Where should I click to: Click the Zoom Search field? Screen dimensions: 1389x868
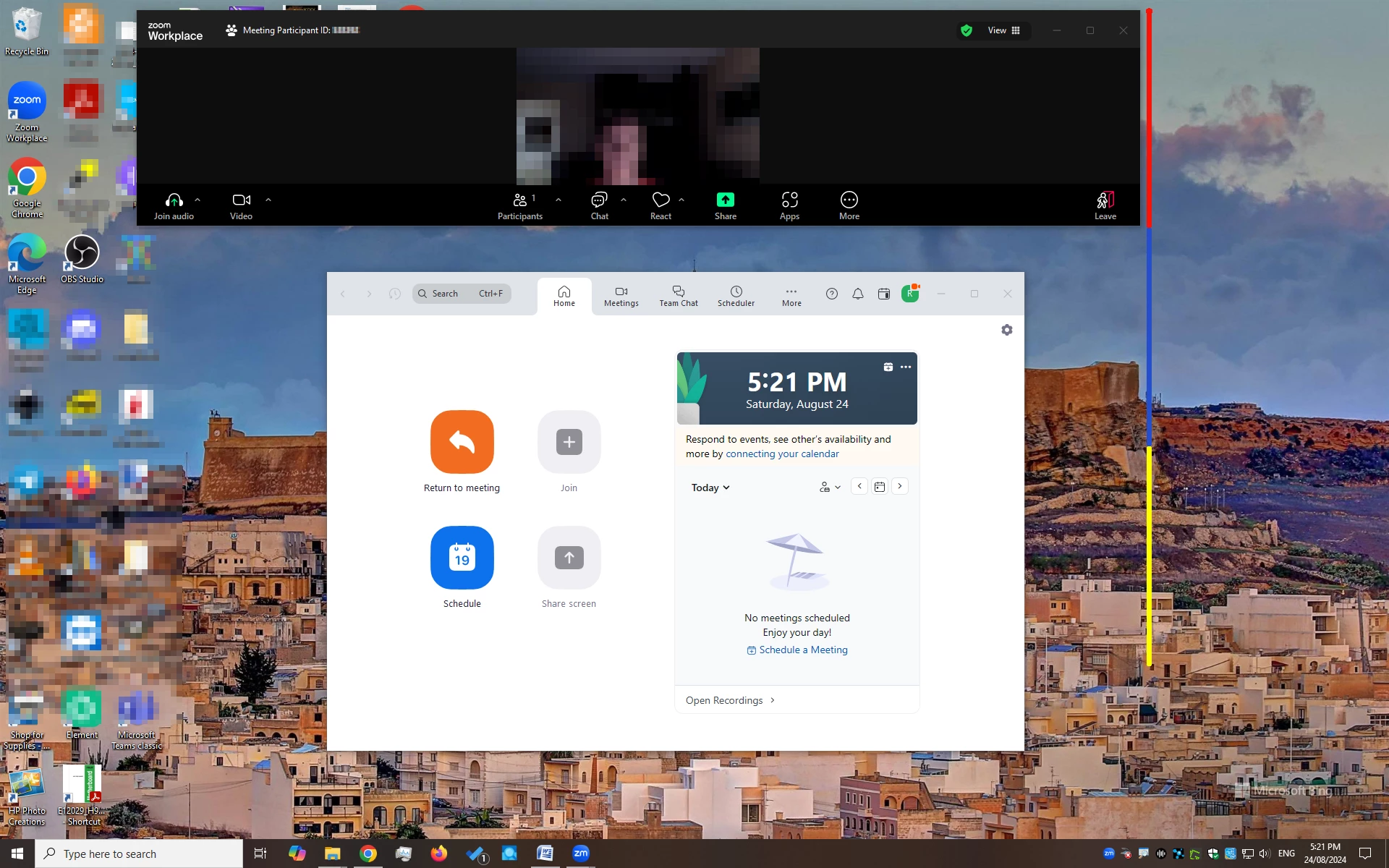[x=462, y=294]
